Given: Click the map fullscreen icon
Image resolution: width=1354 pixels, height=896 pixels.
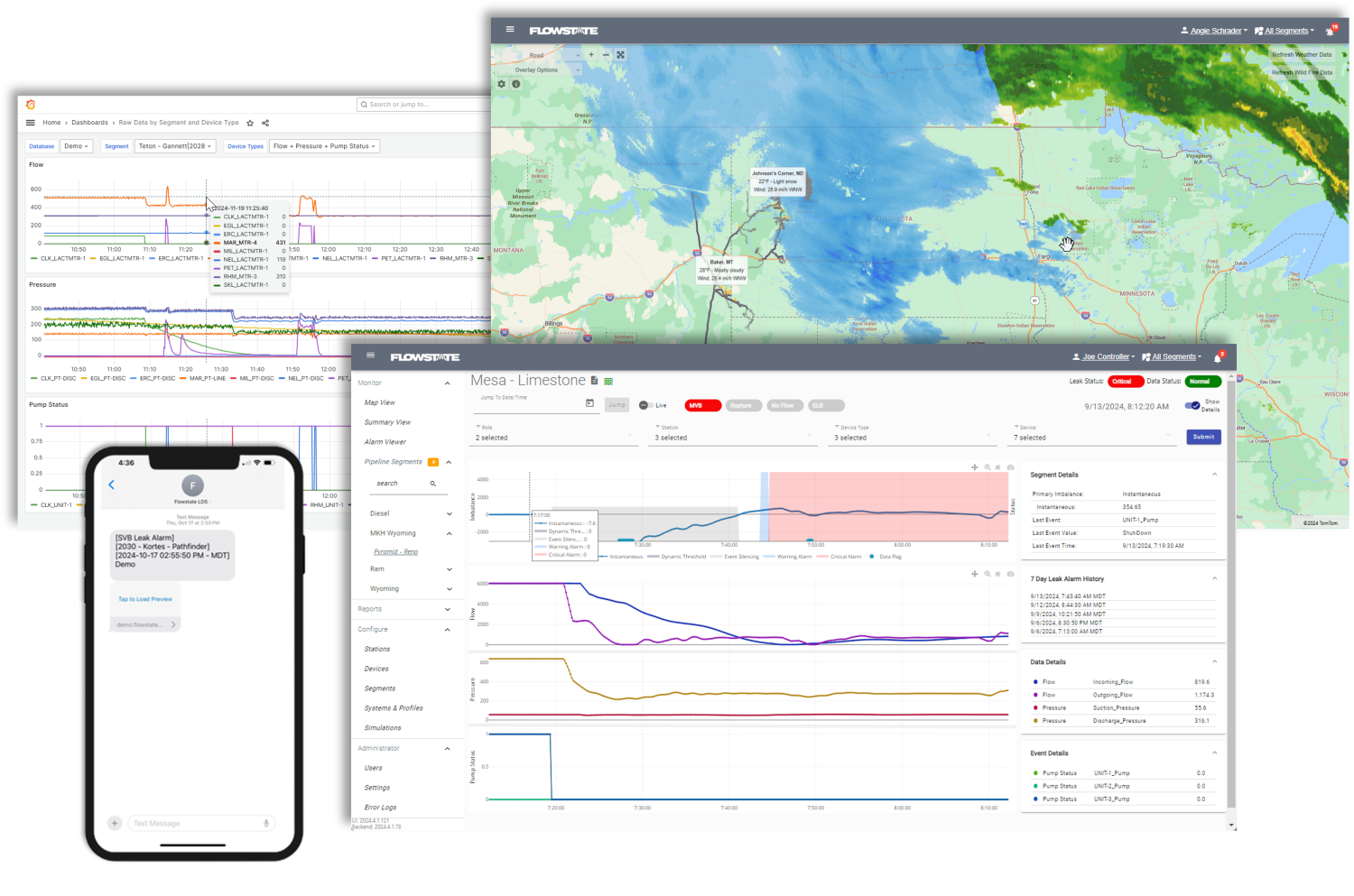Looking at the screenshot, I should [620, 55].
